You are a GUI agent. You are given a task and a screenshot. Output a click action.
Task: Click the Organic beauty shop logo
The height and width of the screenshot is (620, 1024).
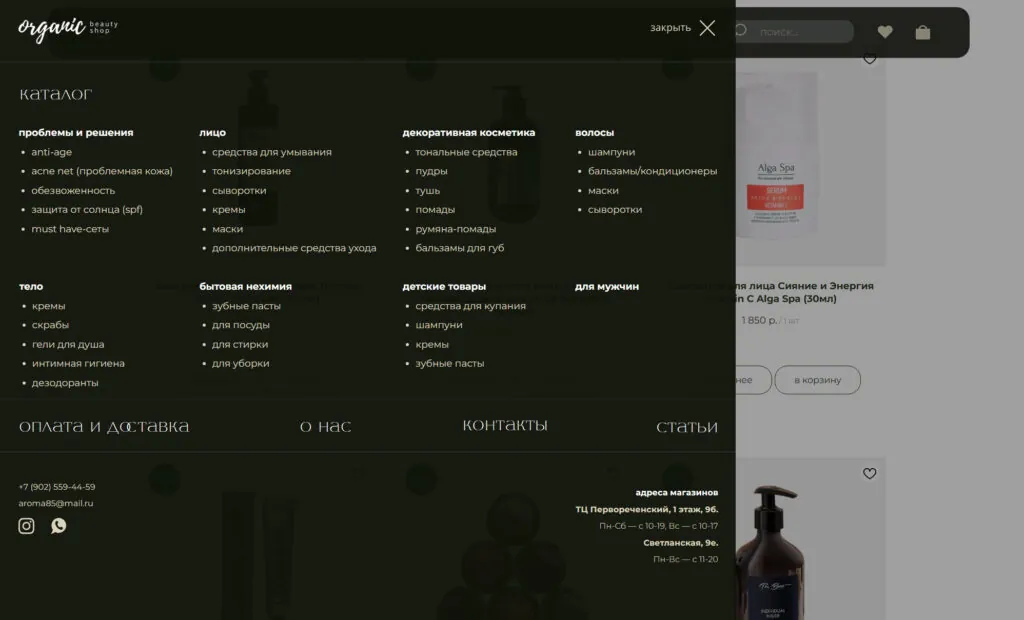click(x=67, y=28)
